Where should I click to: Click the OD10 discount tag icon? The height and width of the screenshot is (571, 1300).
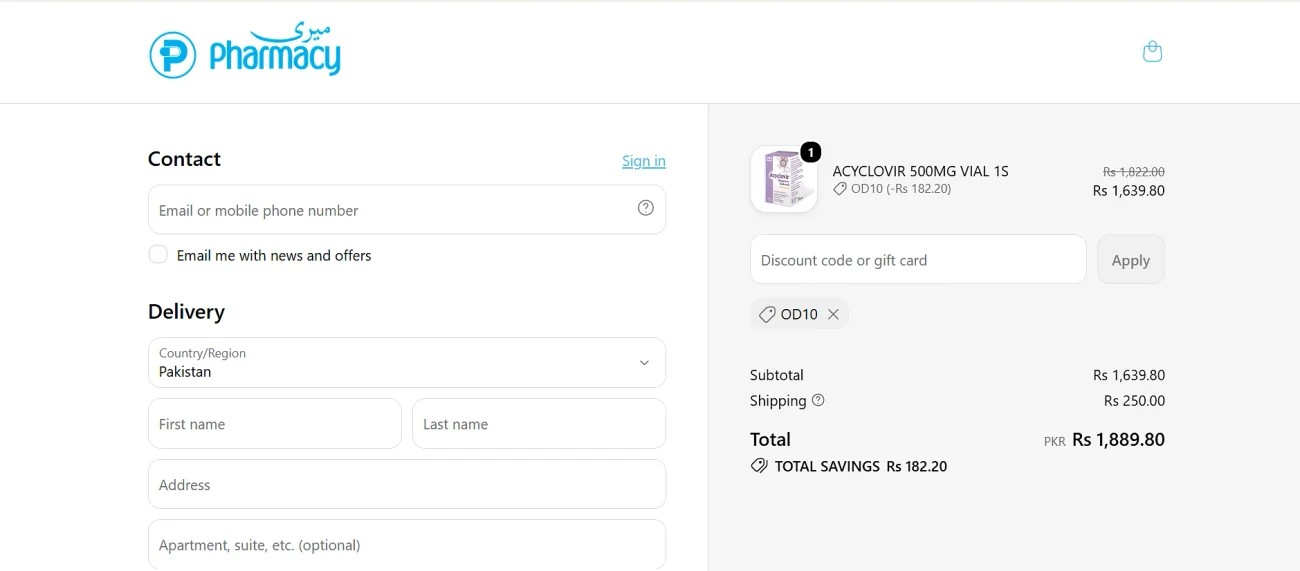(x=767, y=314)
